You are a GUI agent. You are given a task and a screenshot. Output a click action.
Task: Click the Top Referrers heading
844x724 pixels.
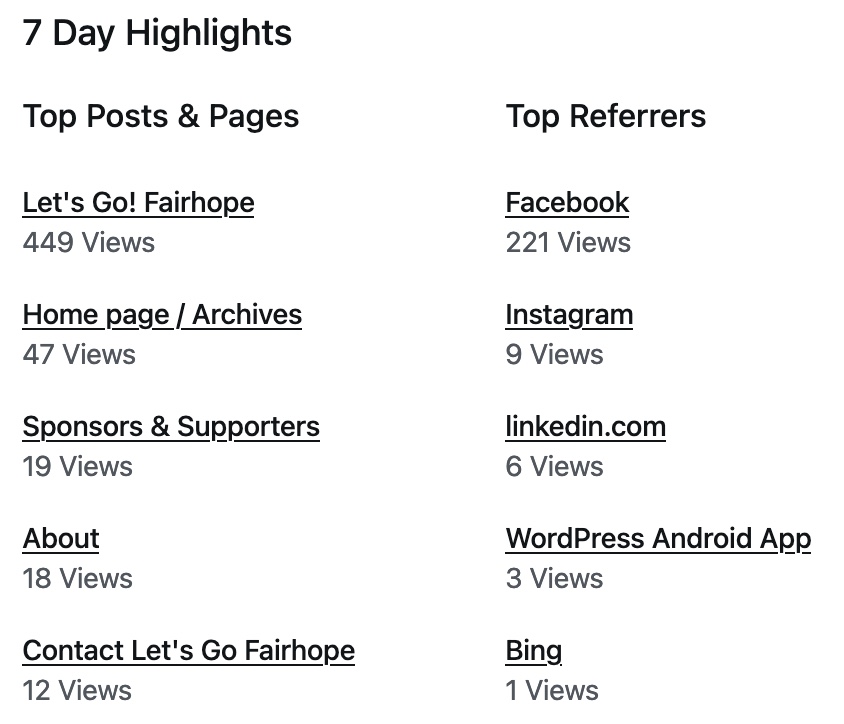coord(606,117)
